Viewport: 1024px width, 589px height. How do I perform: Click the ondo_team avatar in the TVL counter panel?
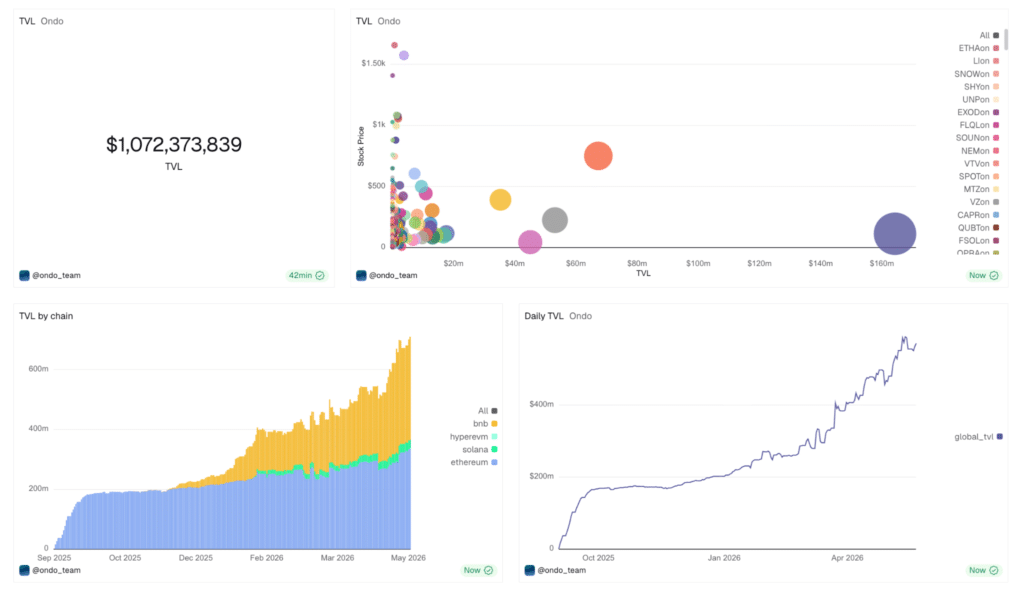(24, 276)
